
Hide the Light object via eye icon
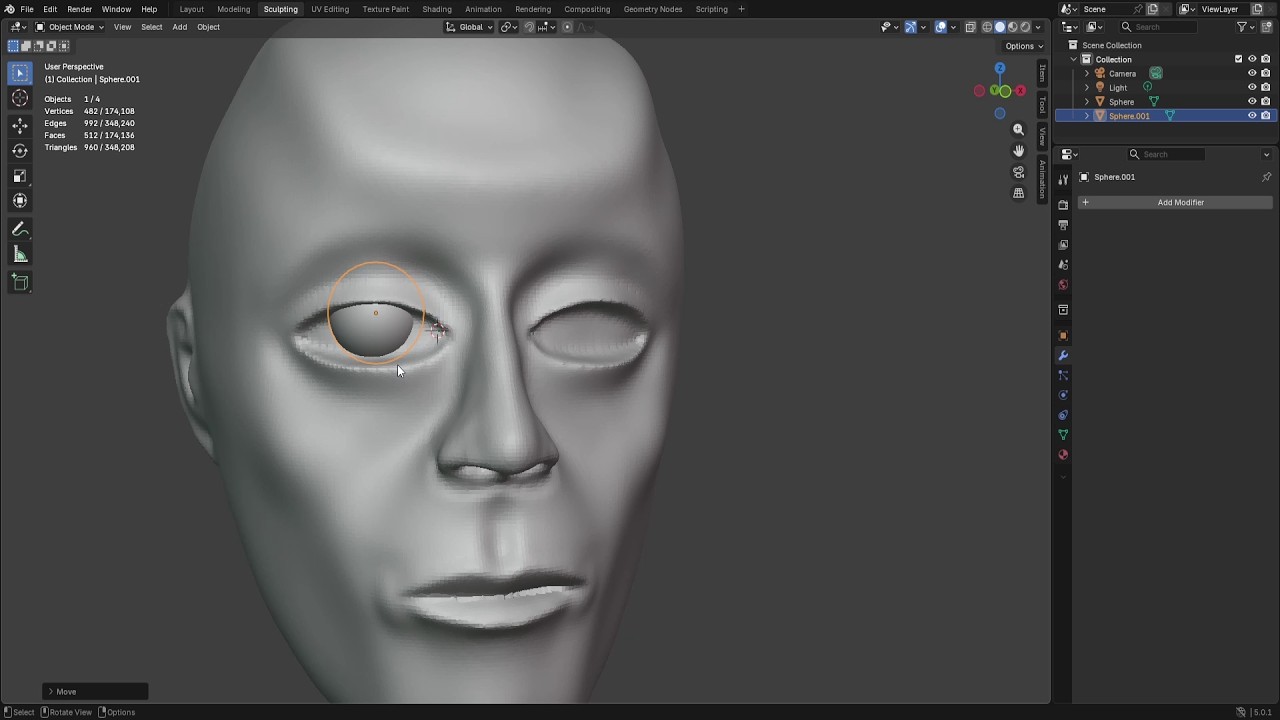tap(1252, 87)
